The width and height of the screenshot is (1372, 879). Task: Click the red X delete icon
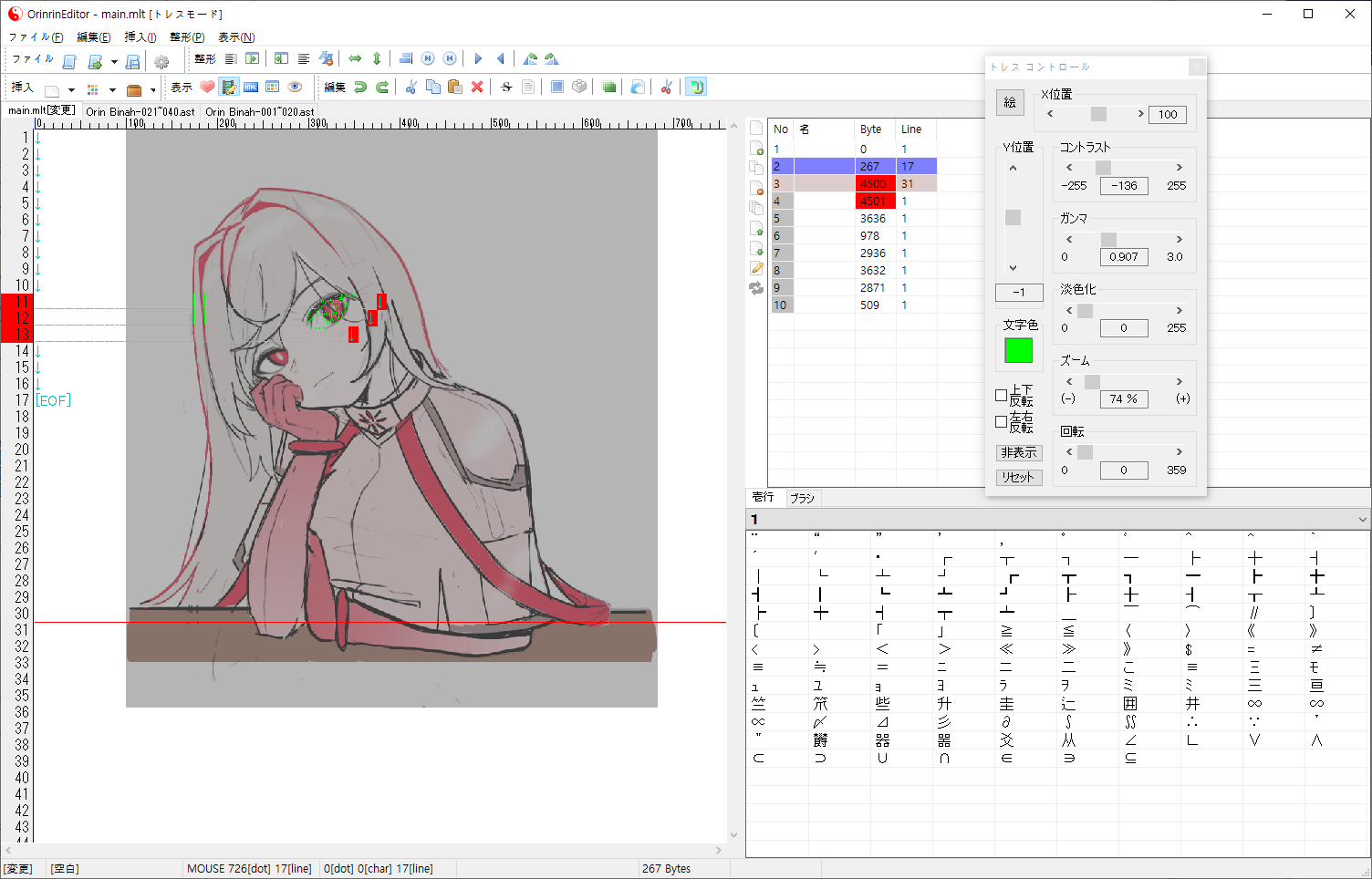click(x=477, y=88)
